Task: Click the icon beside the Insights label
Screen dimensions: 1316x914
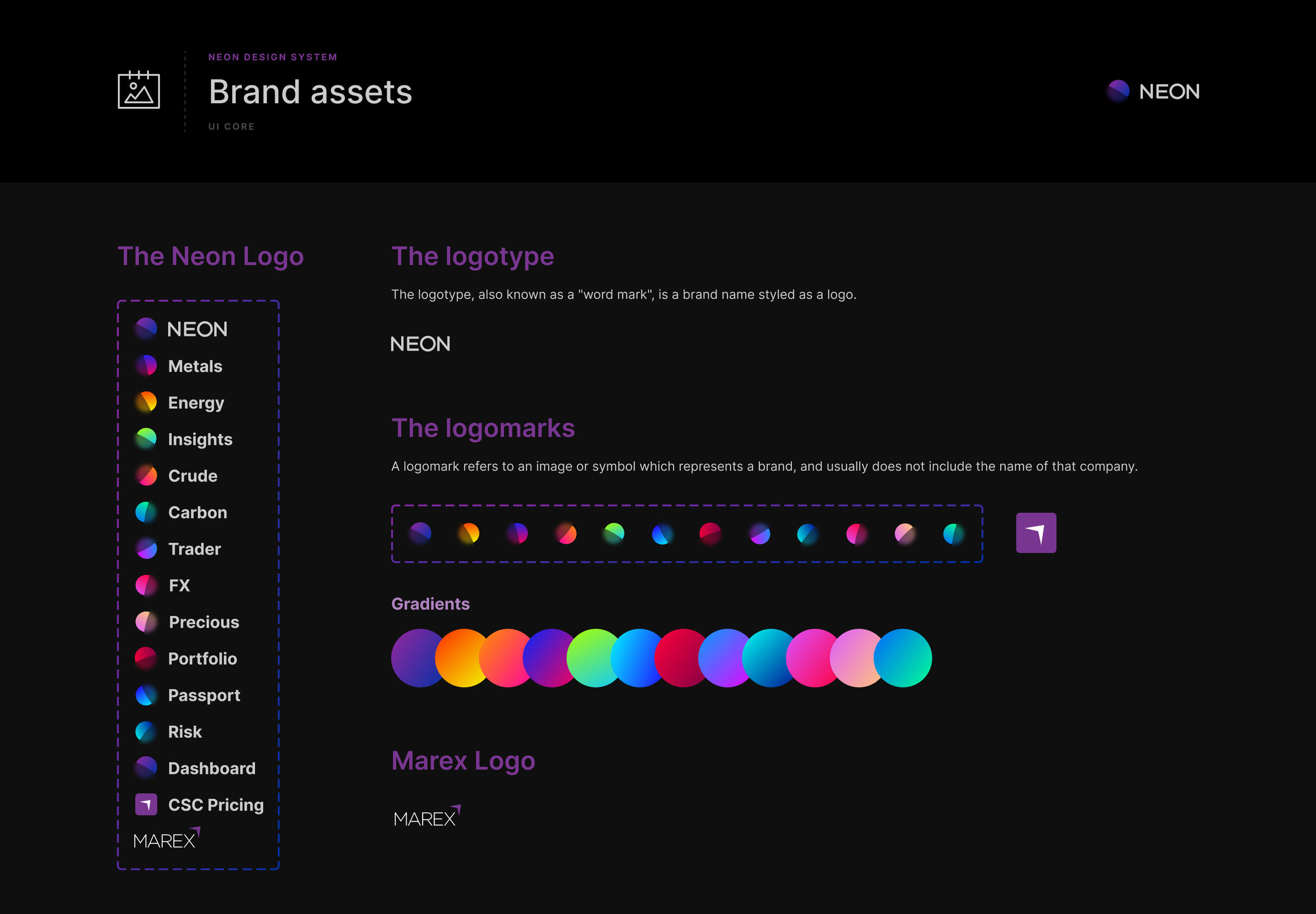Action: [146, 439]
